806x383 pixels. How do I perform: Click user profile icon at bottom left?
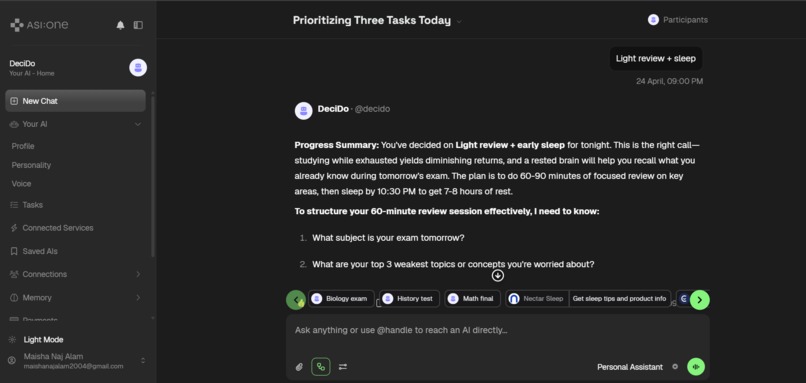(x=12, y=360)
